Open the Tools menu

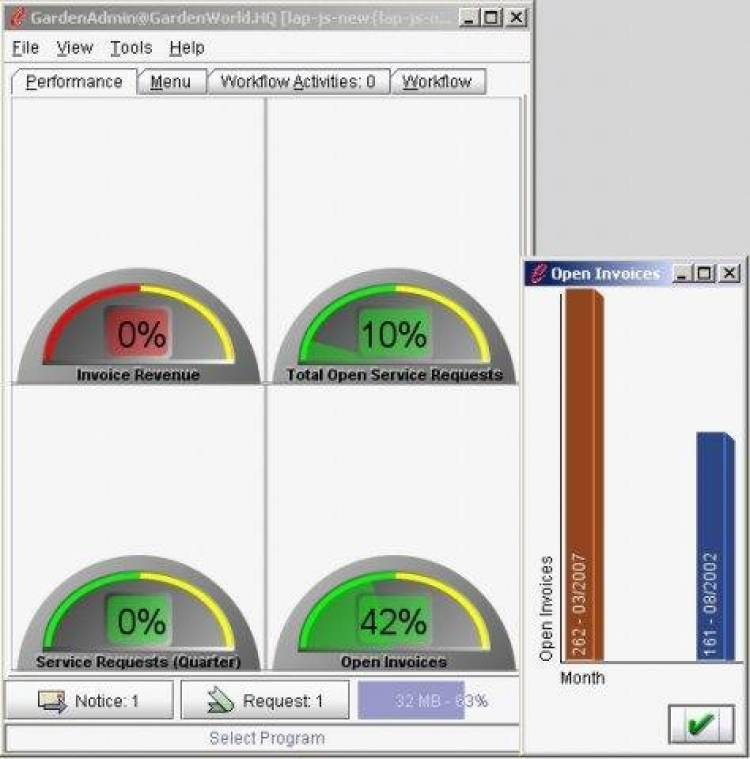[131, 48]
